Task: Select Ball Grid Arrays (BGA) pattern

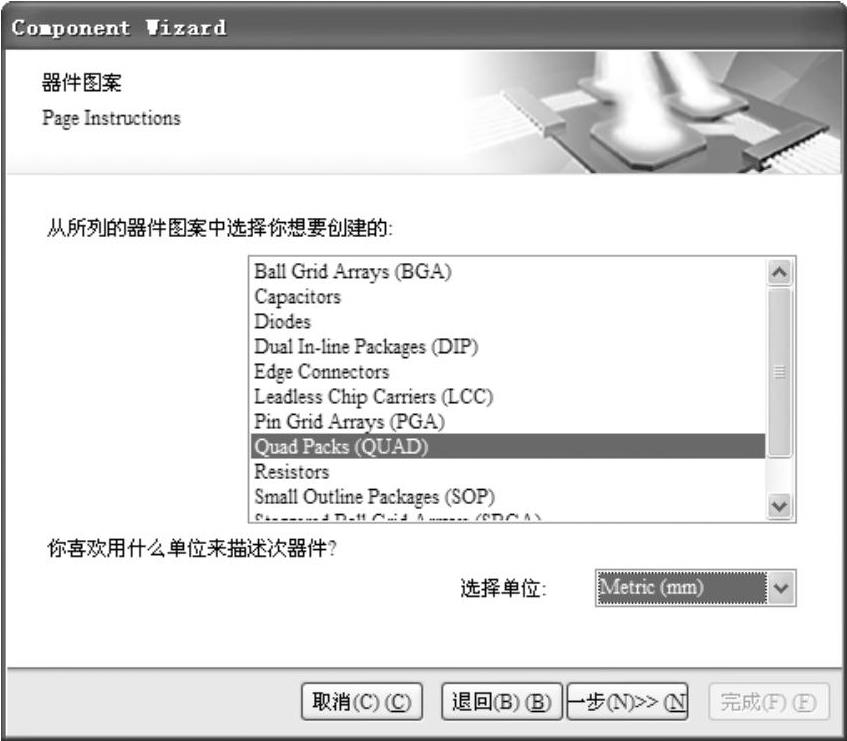Action: pyautogui.click(x=508, y=272)
